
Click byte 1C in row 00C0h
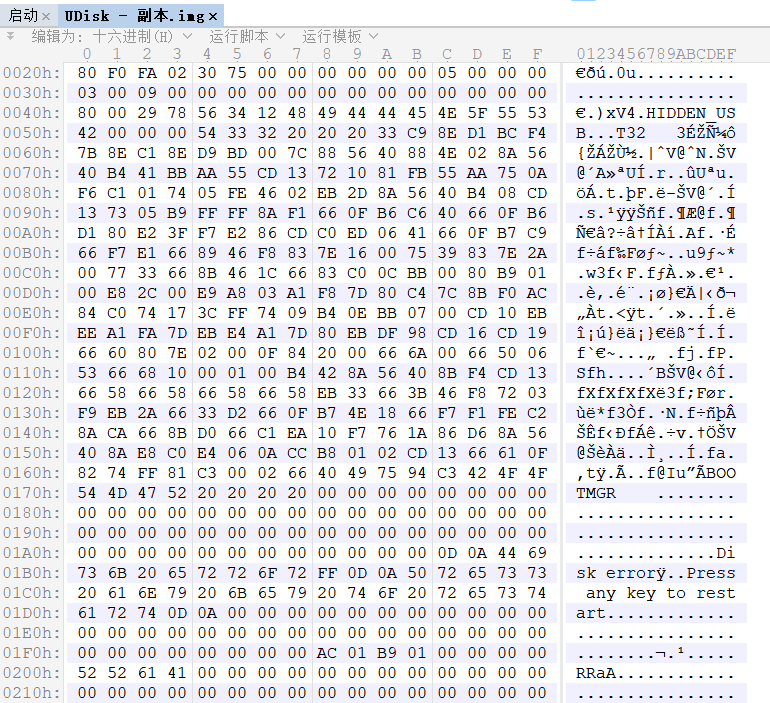(267, 273)
